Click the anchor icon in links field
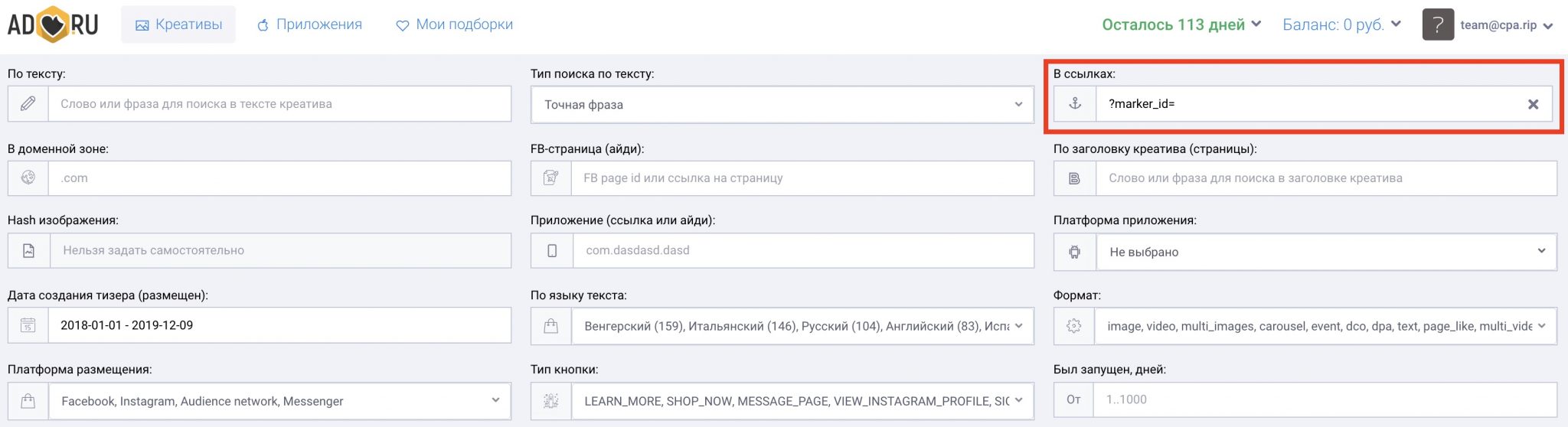Screen dimensions: 1568x427 (1075, 104)
